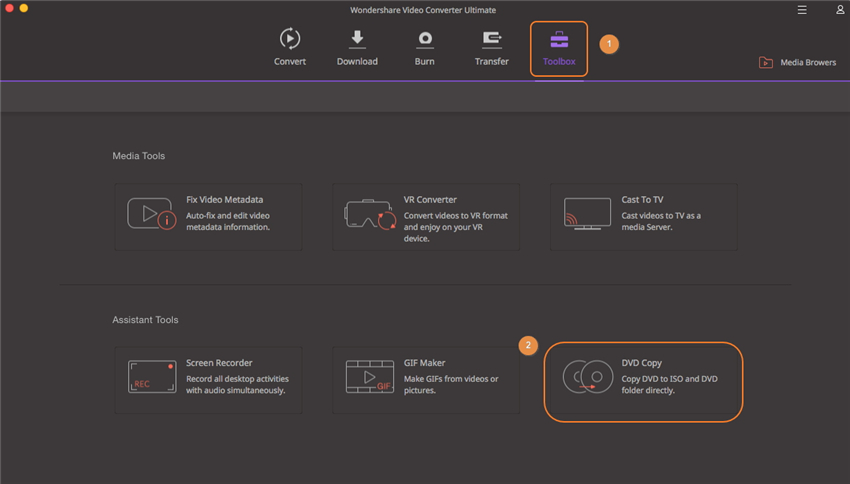Click the Download arrow icon
Image resolution: width=850 pixels, height=484 pixels.
(x=357, y=39)
